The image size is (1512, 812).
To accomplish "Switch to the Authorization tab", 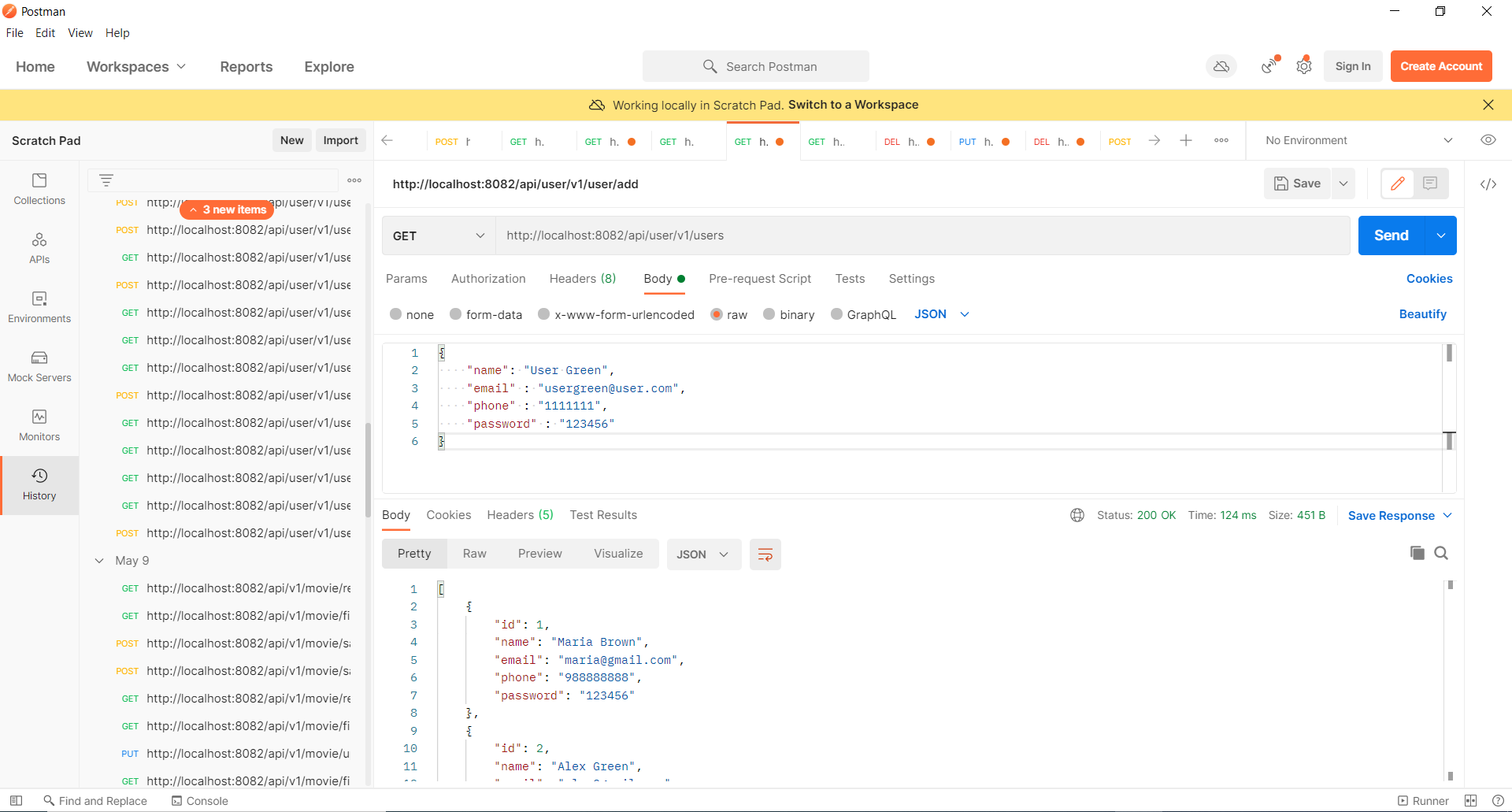I will click(x=488, y=279).
